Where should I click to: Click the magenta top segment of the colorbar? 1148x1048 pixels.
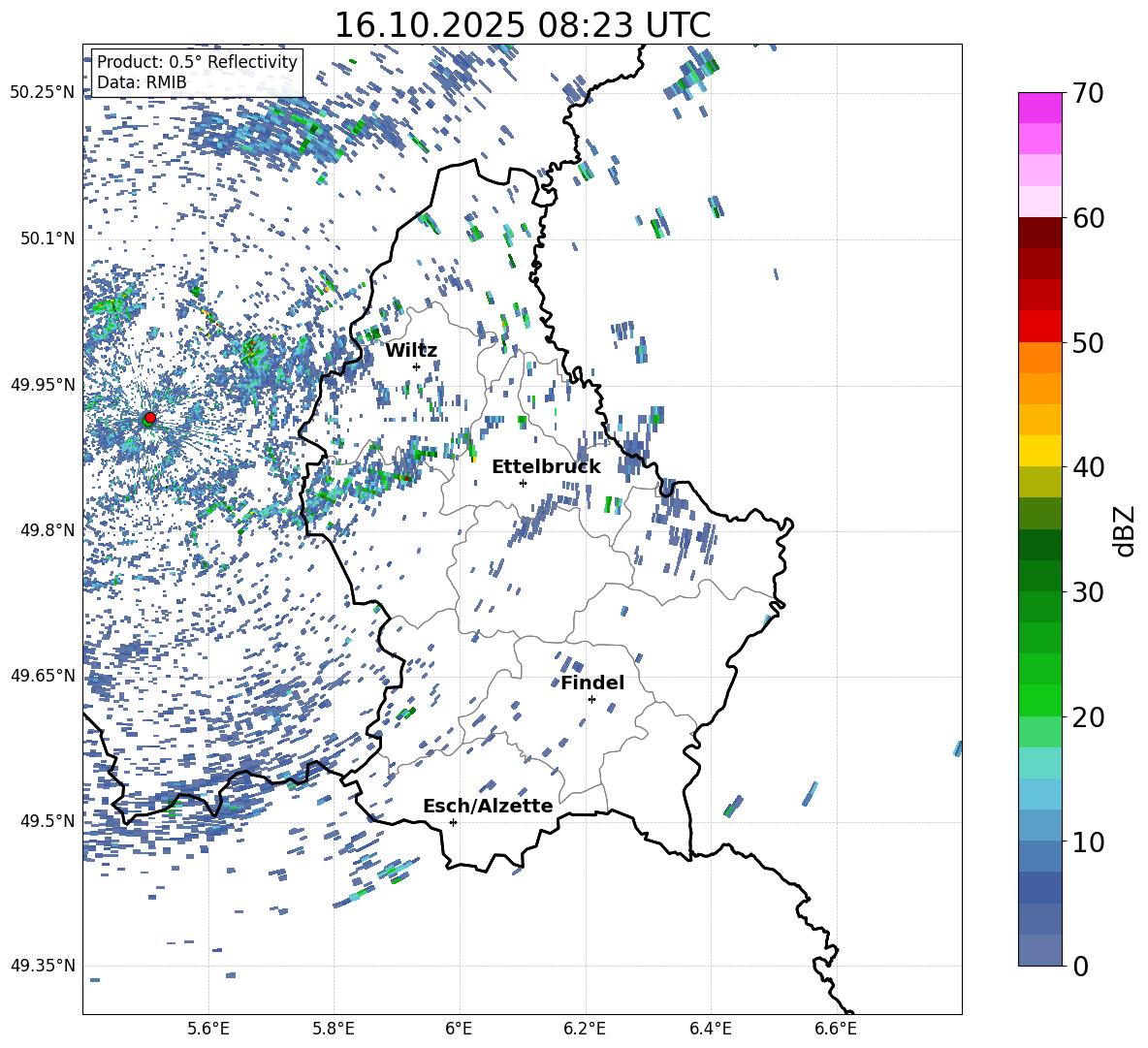(x=1039, y=108)
